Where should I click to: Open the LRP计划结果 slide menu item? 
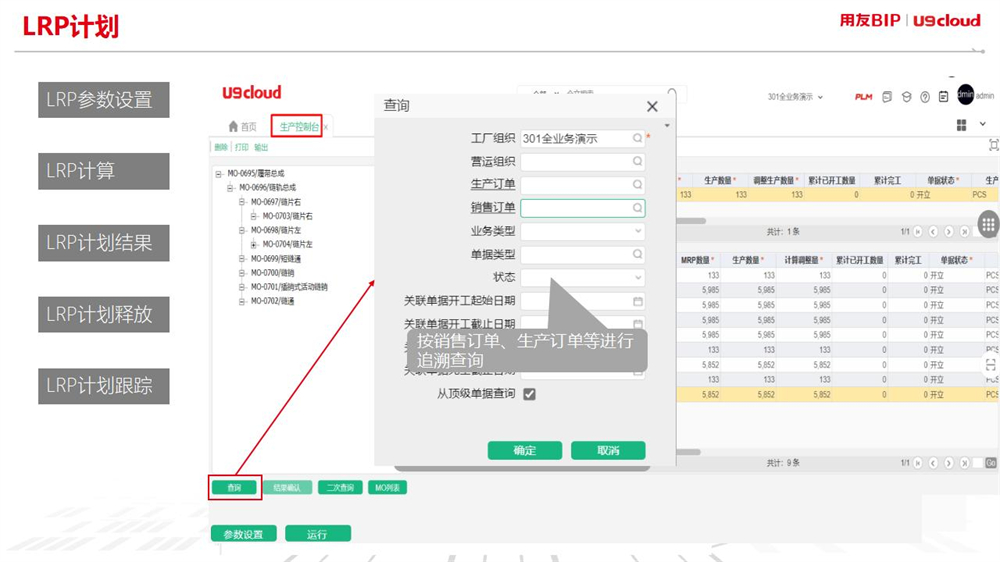click(x=104, y=242)
